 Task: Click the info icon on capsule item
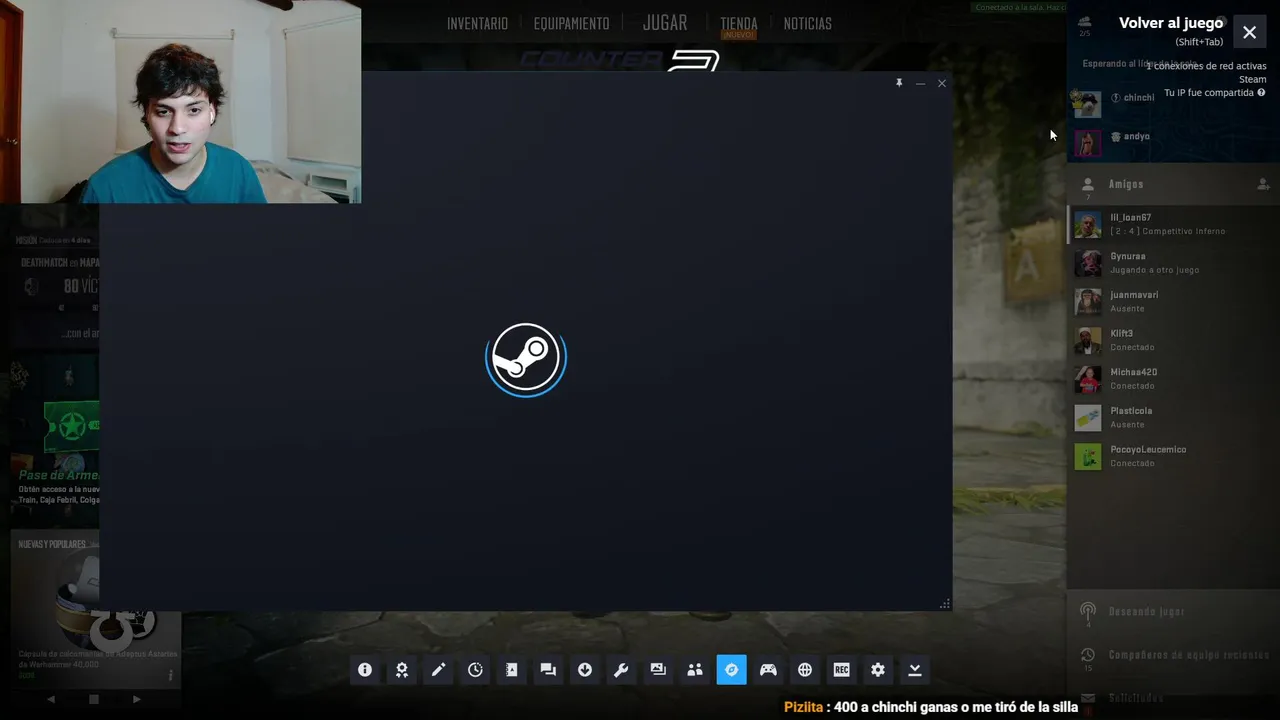[x=170, y=676]
